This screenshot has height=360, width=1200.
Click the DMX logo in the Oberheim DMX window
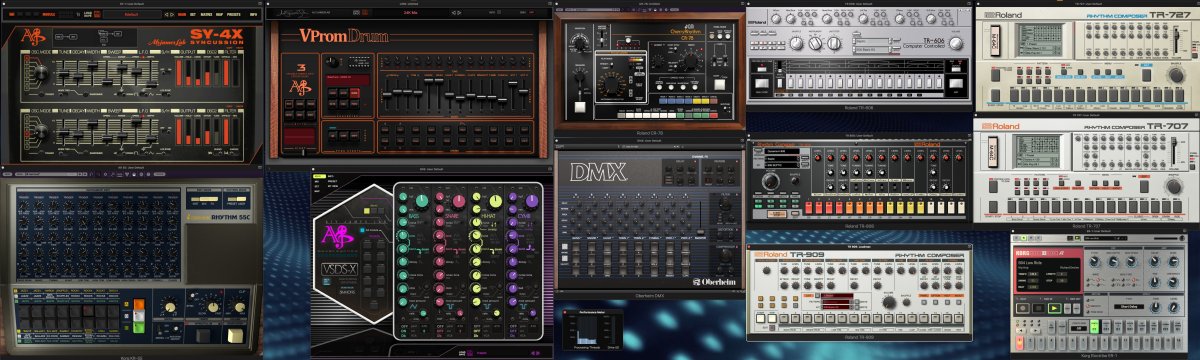598,171
